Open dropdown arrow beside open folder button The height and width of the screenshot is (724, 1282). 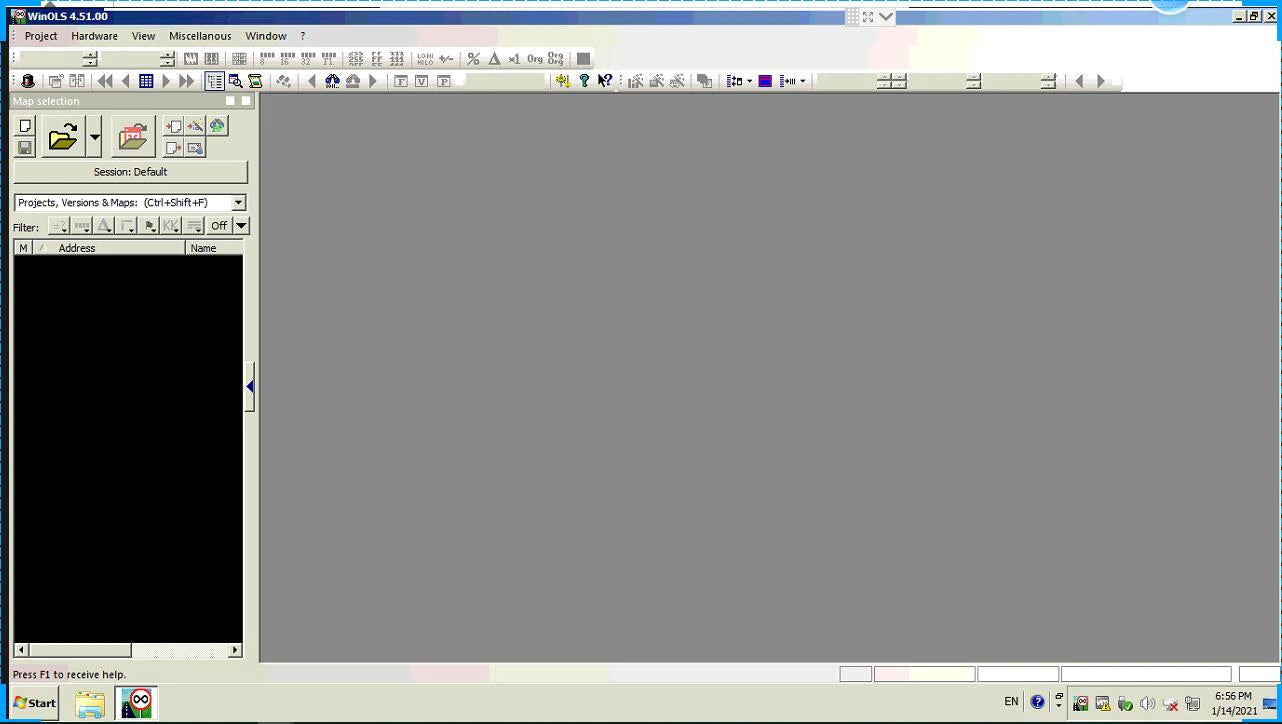click(94, 137)
